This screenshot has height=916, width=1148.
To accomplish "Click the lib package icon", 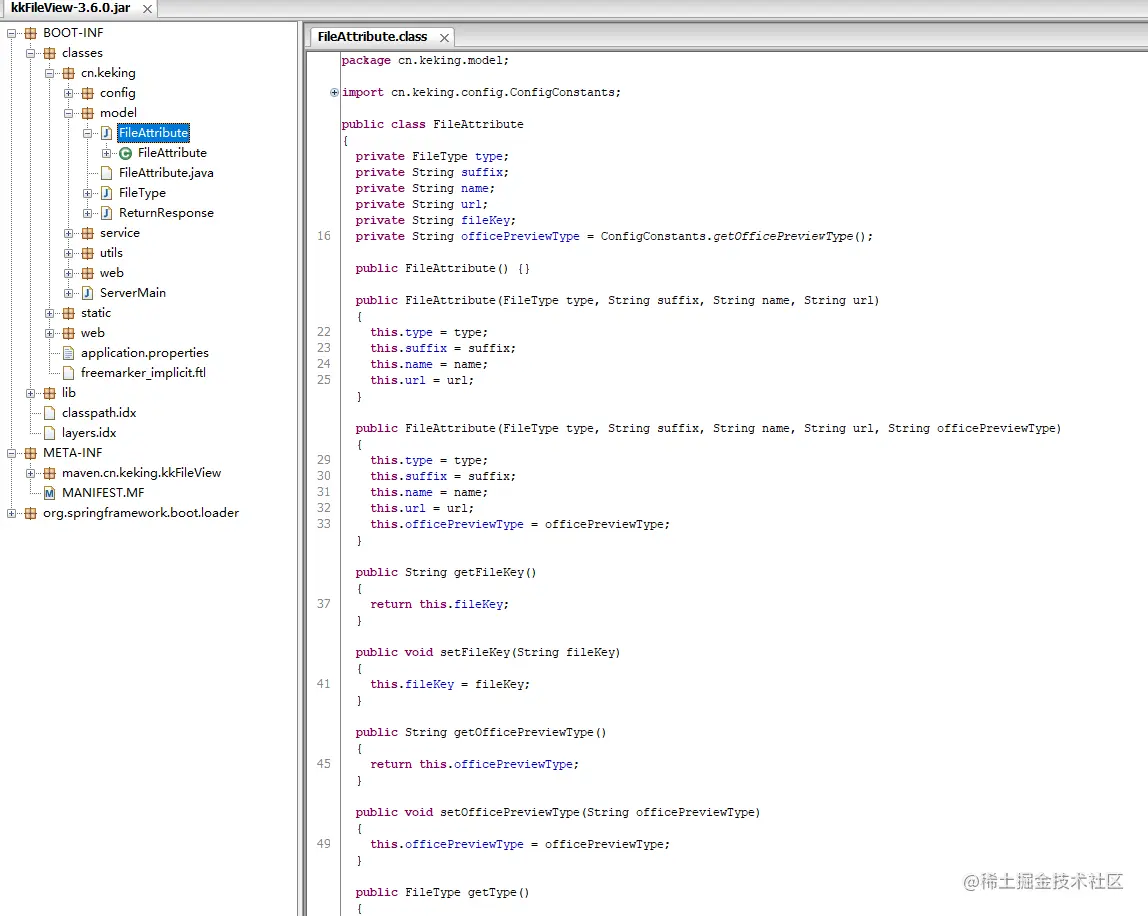I will coord(50,393).
